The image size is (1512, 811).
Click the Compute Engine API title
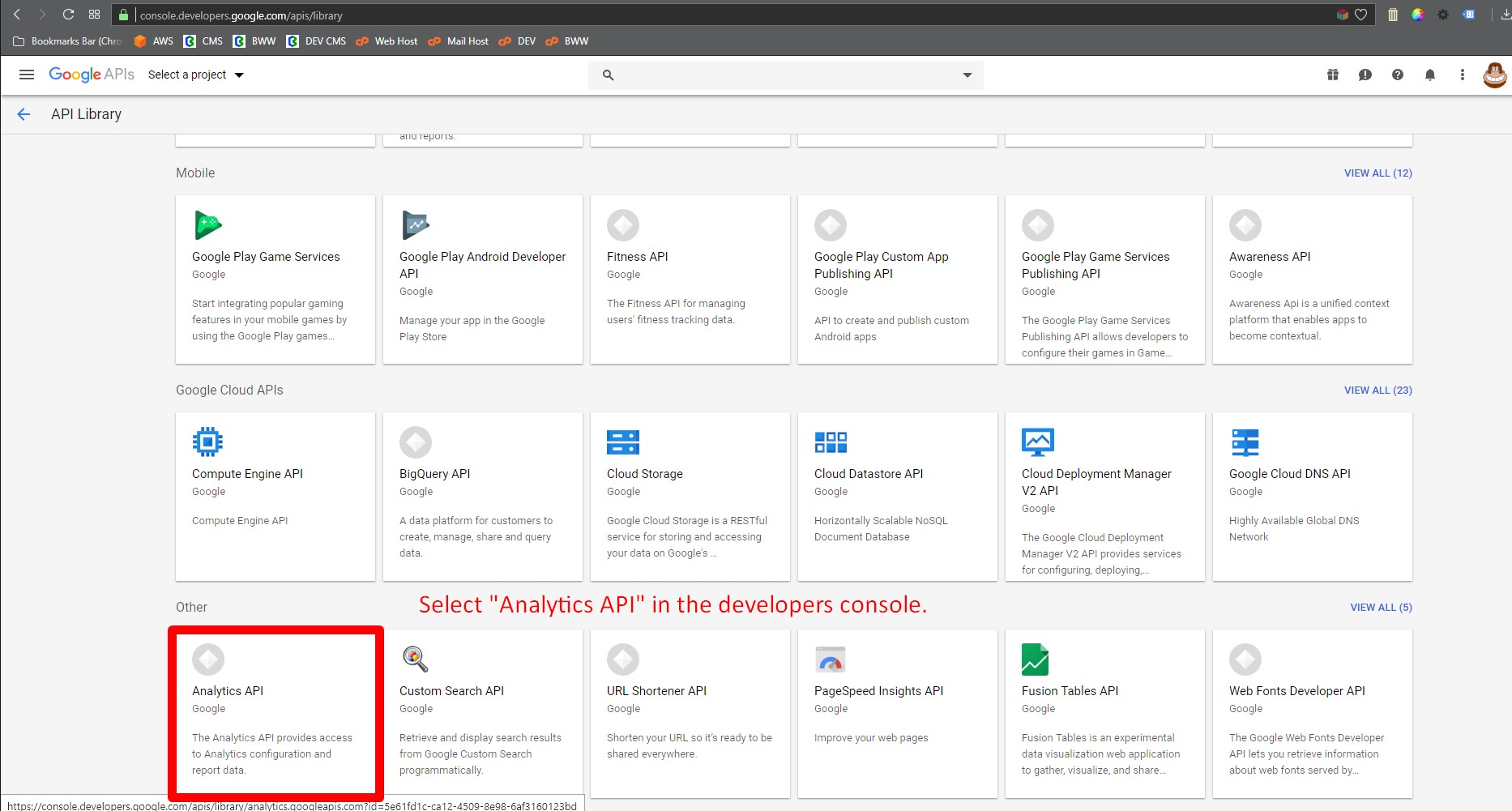coord(247,474)
